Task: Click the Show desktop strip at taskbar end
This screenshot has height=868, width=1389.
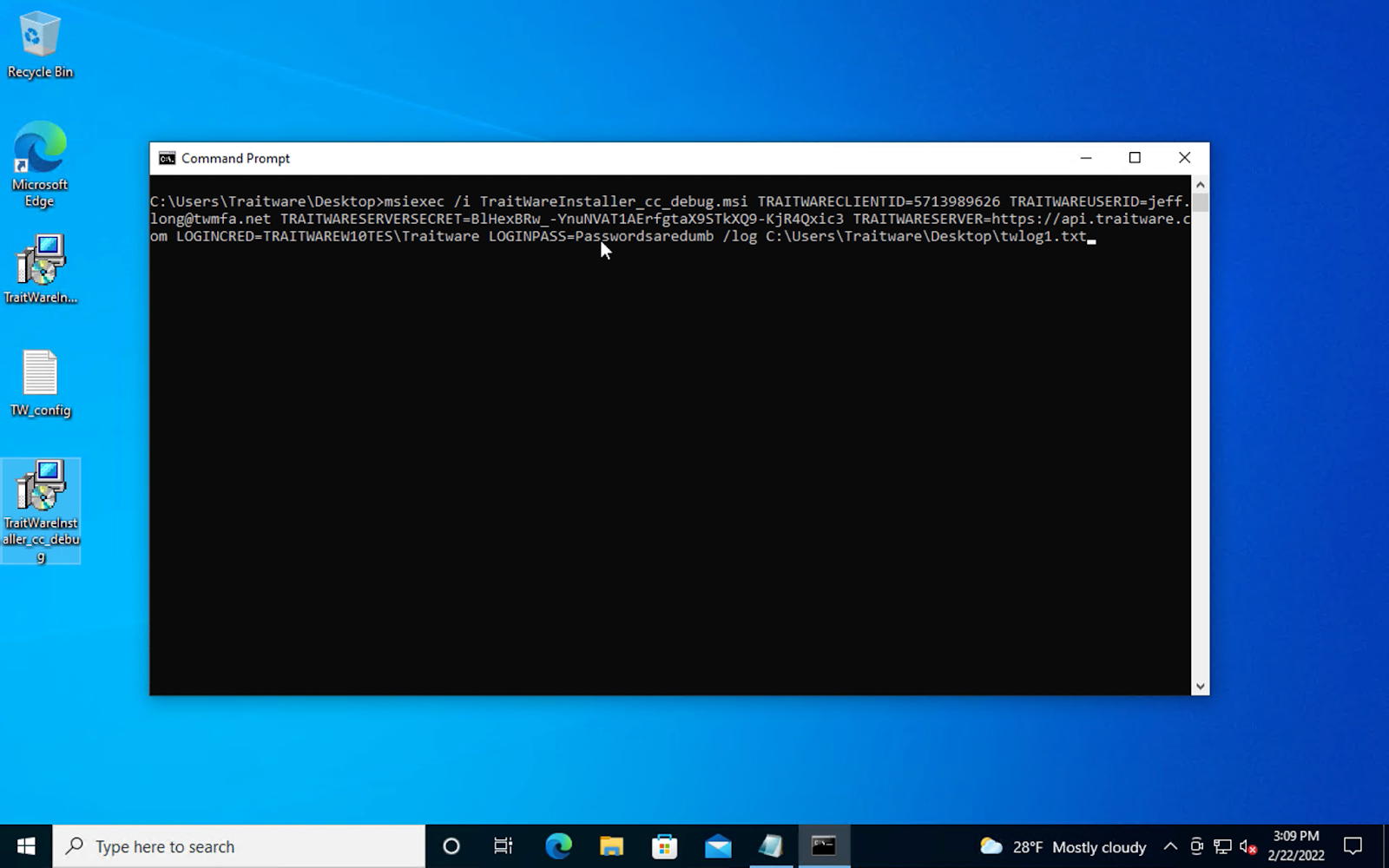Action: pyautogui.click(x=1386, y=846)
